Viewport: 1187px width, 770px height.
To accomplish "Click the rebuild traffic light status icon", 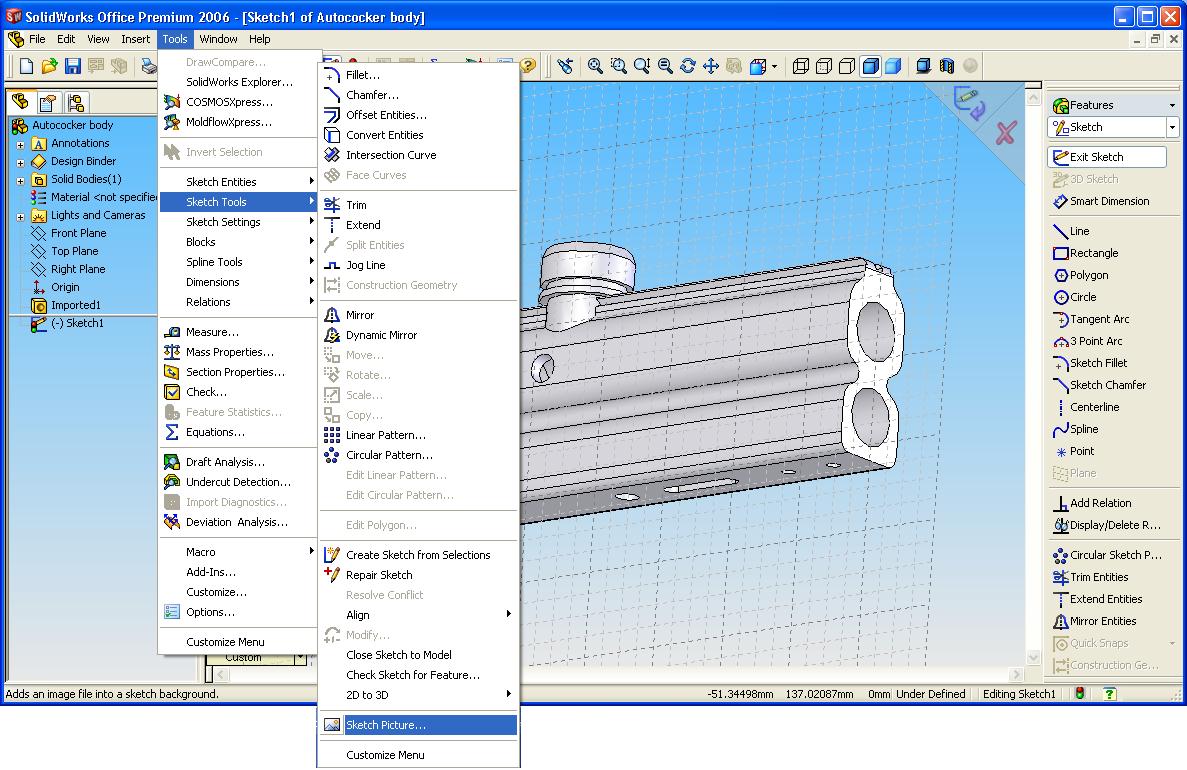I will click(x=1080, y=694).
